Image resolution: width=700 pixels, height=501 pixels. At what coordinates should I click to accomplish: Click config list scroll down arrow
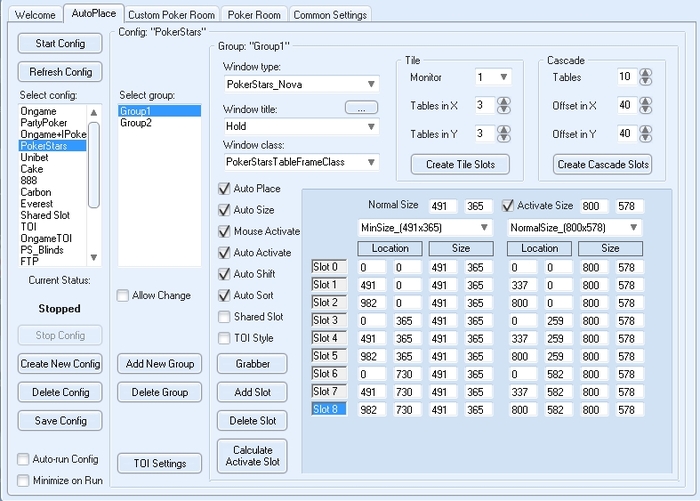pyautogui.click(x=94, y=258)
